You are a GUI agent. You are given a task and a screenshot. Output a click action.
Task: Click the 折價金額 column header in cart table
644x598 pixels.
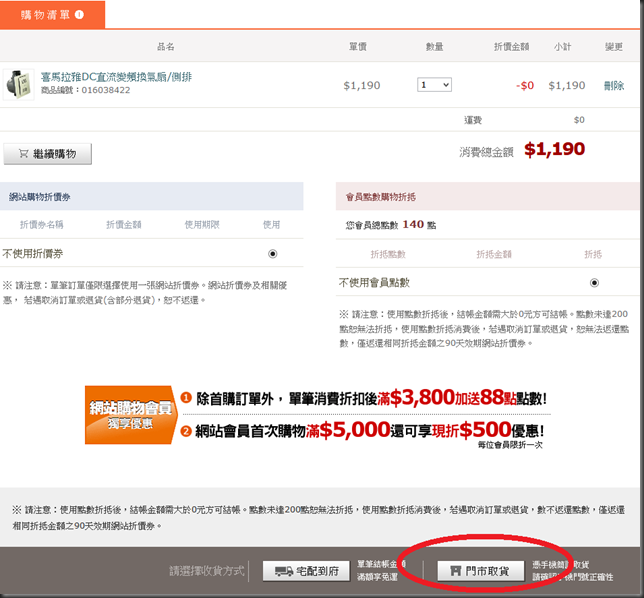point(511,47)
